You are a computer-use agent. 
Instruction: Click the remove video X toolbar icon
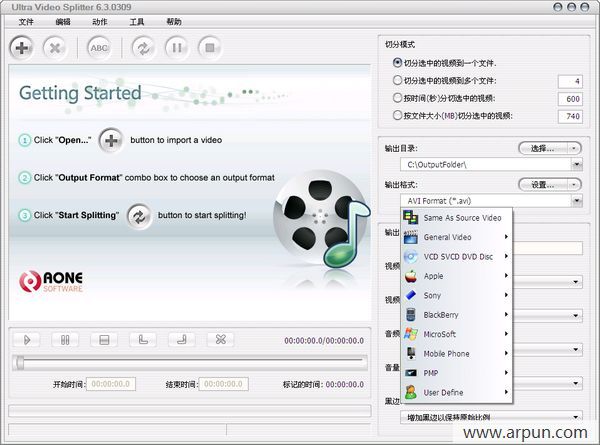(55, 48)
